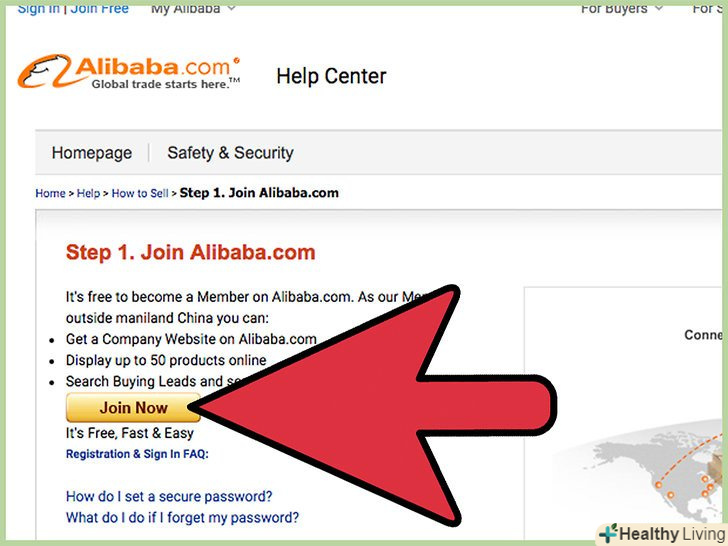Open the Safety & Security tab
The height and width of the screenshot is (546, 728).
230,153
